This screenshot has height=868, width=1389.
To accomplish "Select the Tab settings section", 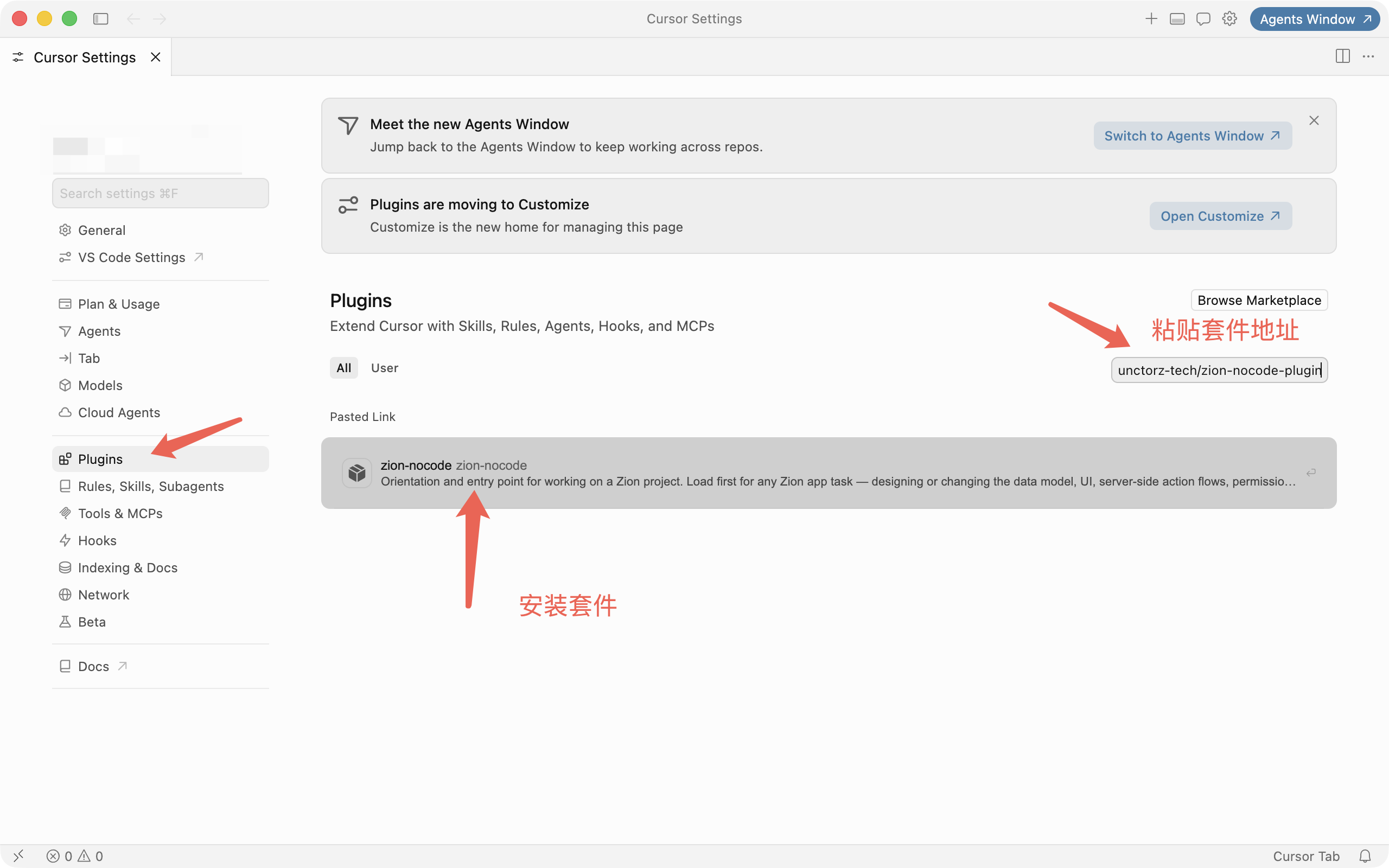I will pos(160,358).
